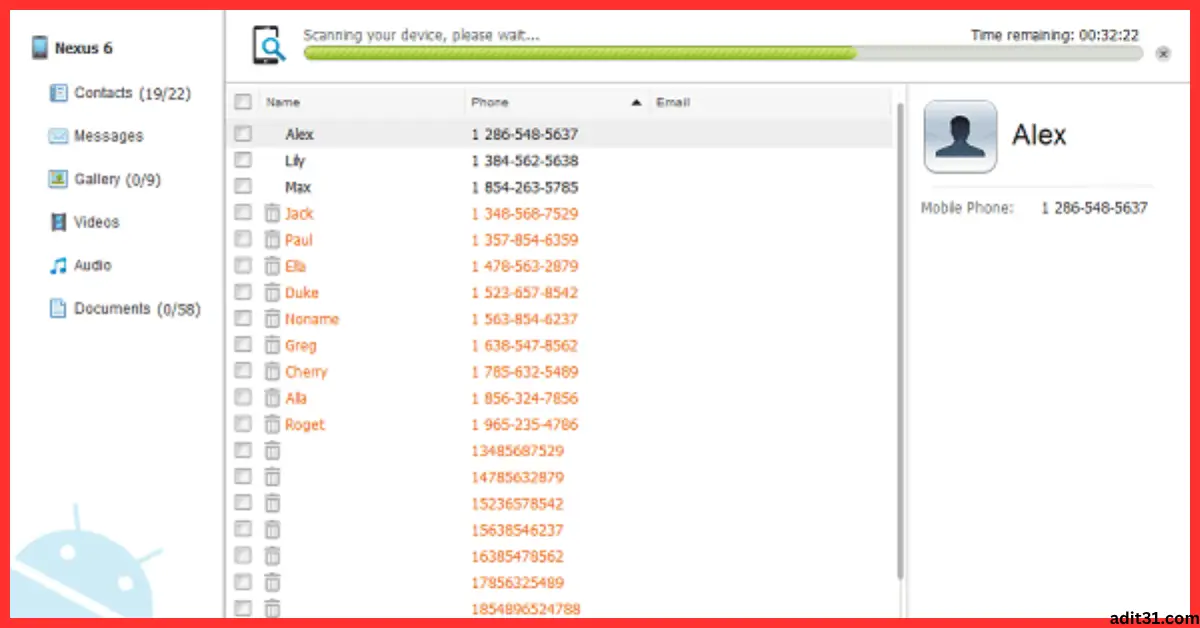Click phone number 1 785-632-5489
Viewport: 1200px width, 628px height.
[x=525, y=372]
